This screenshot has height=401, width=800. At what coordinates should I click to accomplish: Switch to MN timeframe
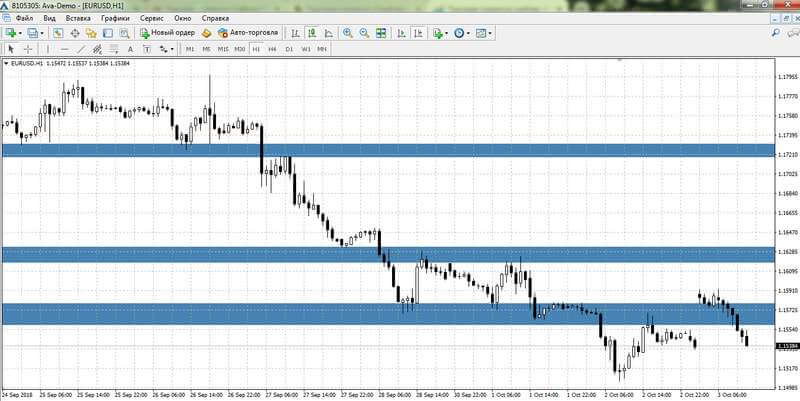tap(322, 49)
